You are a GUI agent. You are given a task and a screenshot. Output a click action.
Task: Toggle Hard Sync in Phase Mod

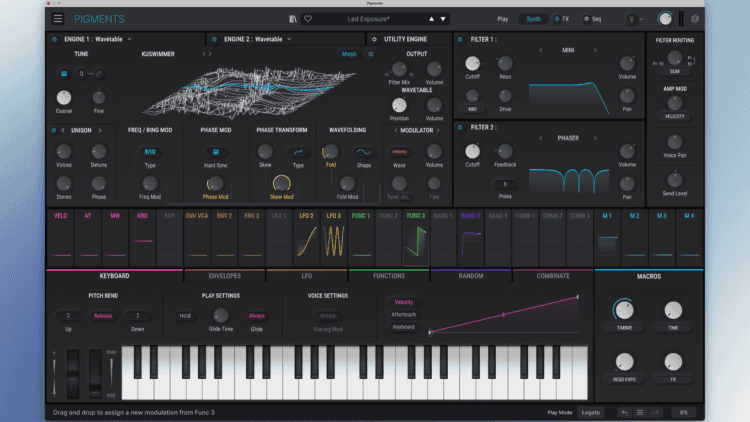point(216,152)
